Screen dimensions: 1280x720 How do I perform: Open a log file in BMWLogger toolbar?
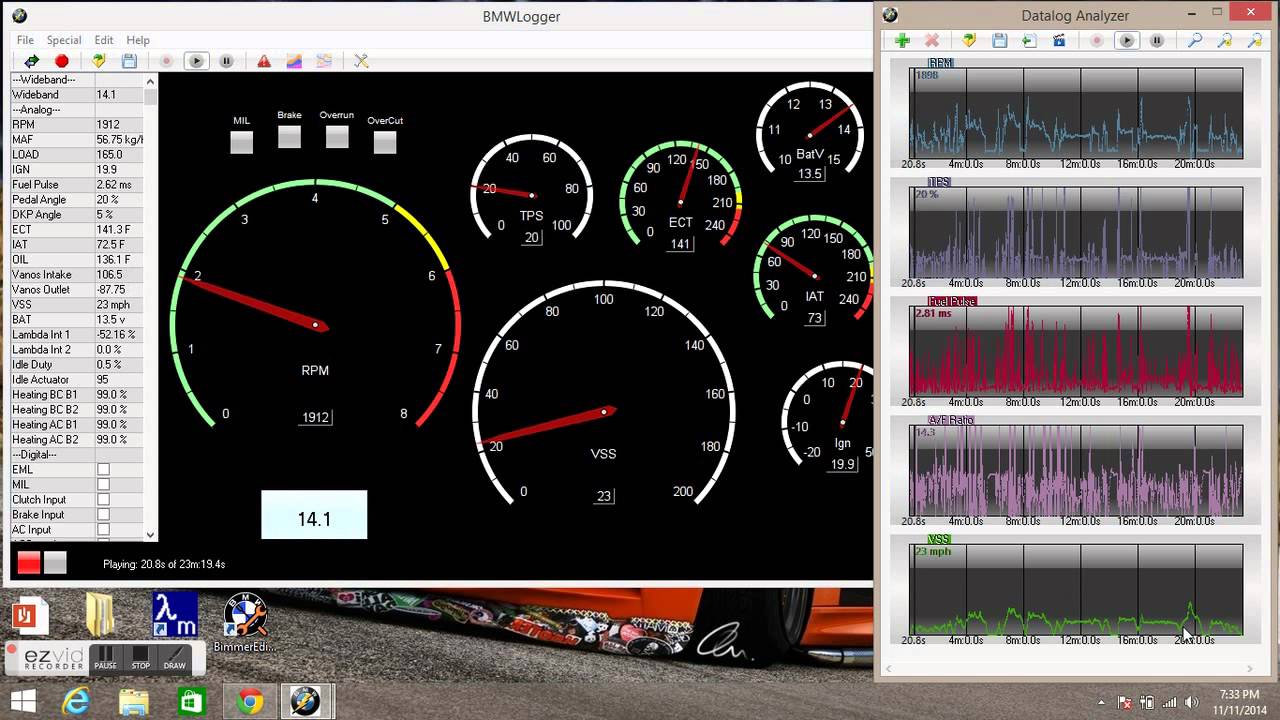pyautogui.click(x=99, y=61)
